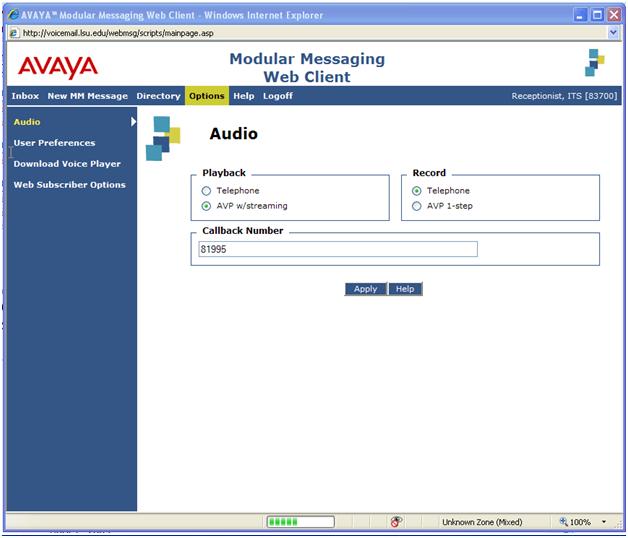Close the Internet Explorer window

[614, 15]
